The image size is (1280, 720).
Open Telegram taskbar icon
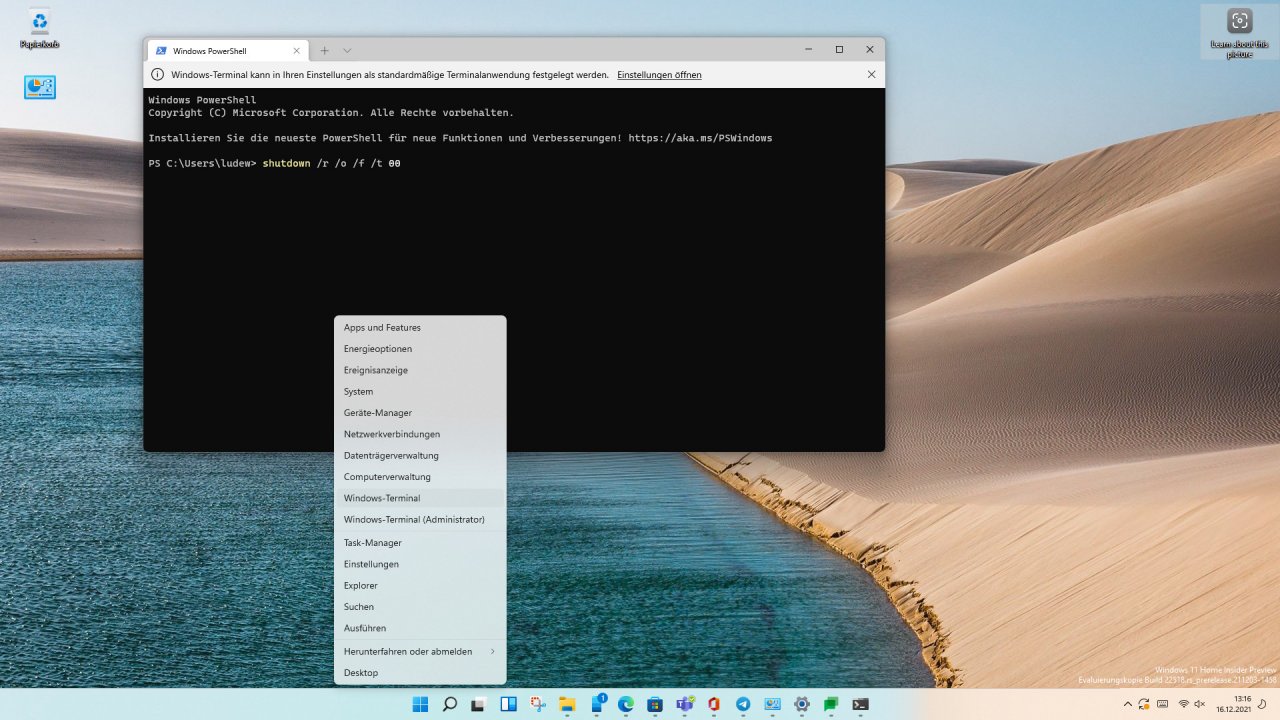point(743,704)
